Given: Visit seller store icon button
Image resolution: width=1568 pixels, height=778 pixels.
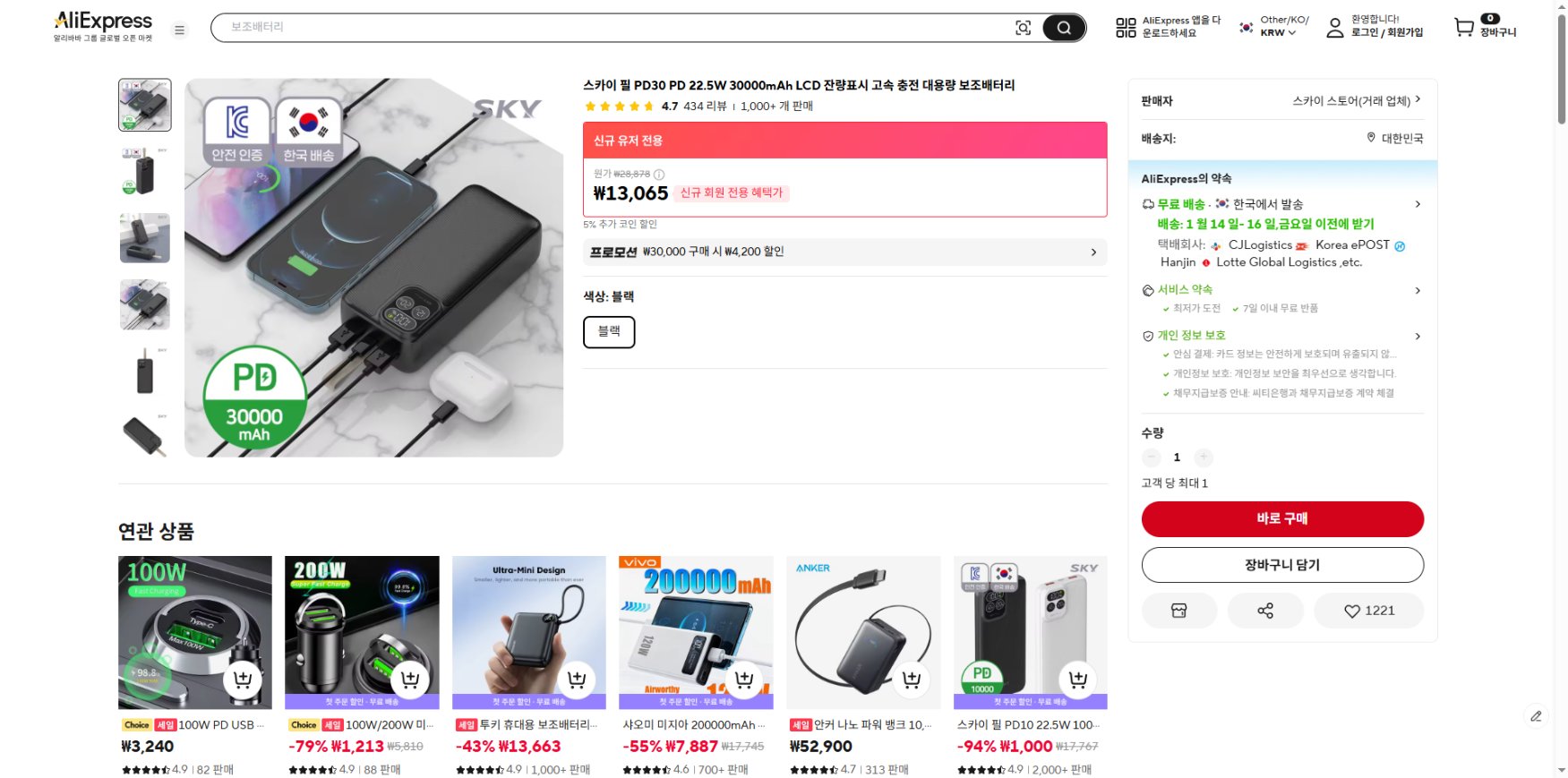Looking at the screenshot, I should click(1178, 611).
